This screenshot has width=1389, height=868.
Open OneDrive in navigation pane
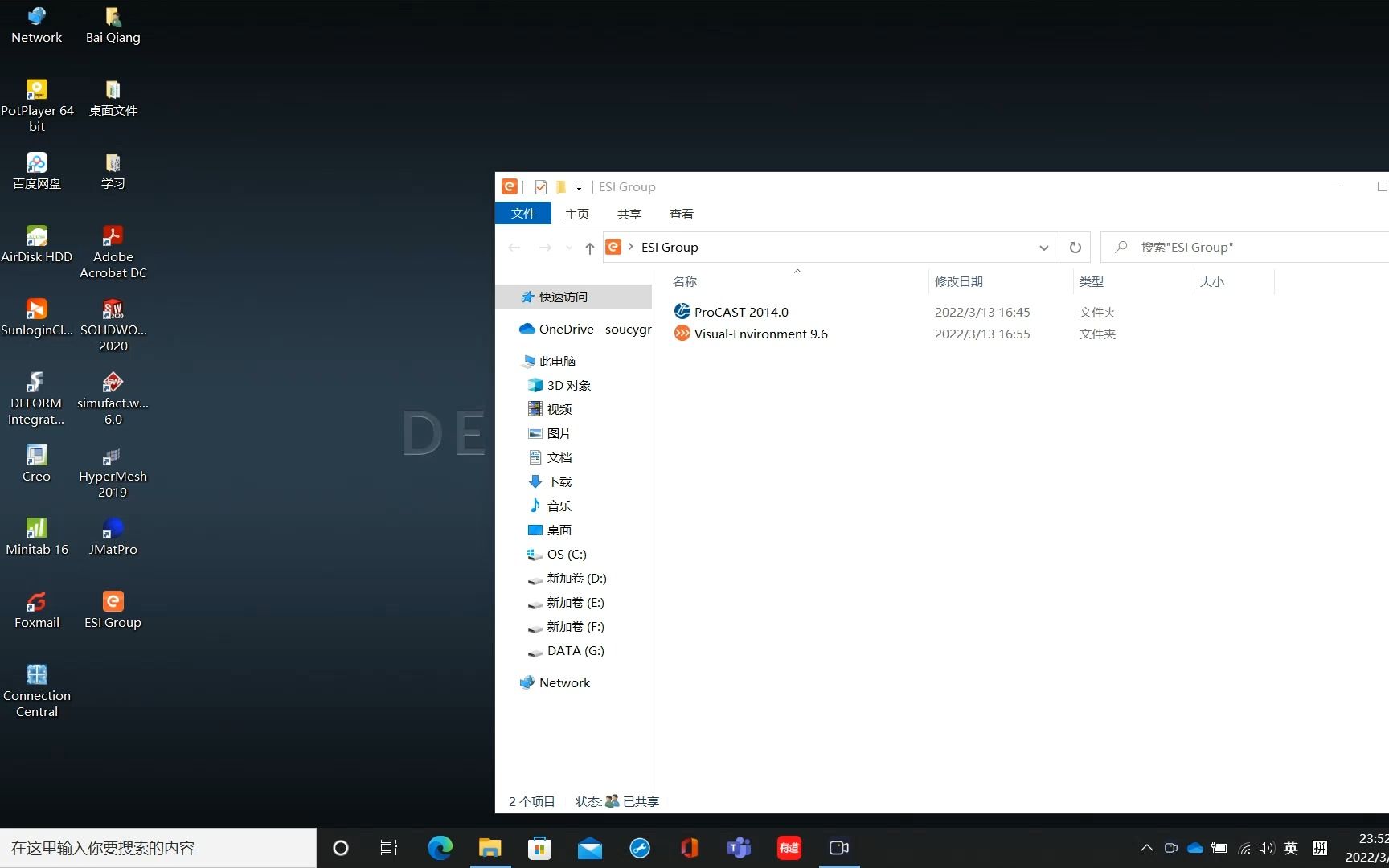585,329
